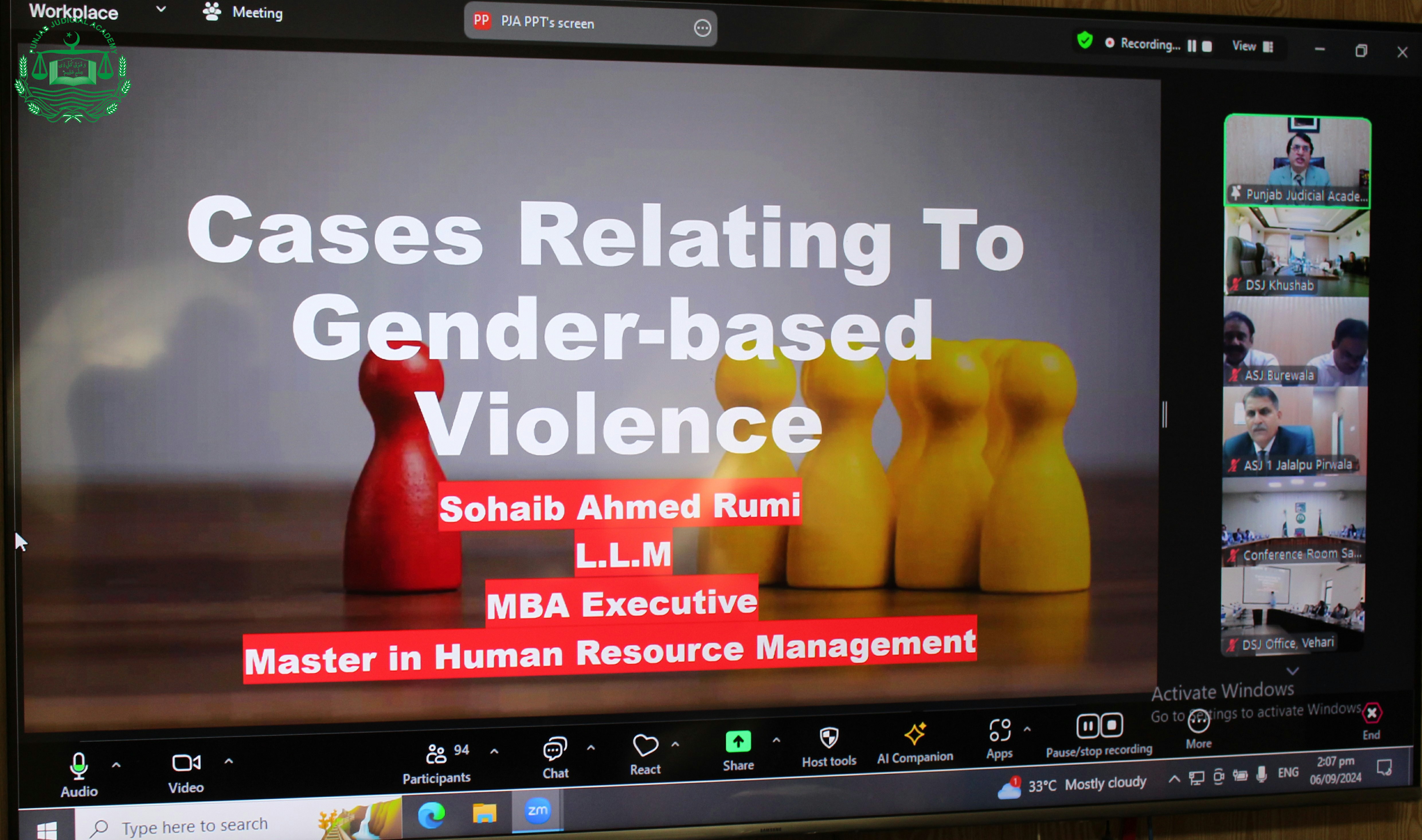Toggle the Video camera
This screenshot has height=840, width=1422.
tap(186, 763)
